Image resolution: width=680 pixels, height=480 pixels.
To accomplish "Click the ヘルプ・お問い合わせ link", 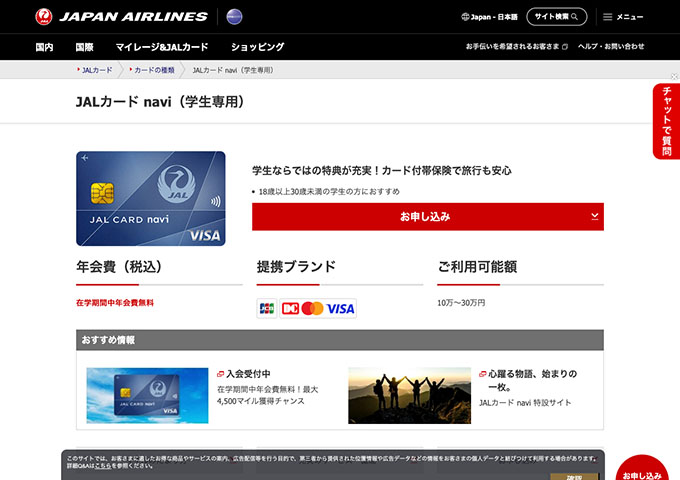I will click(x=611, y=46).
